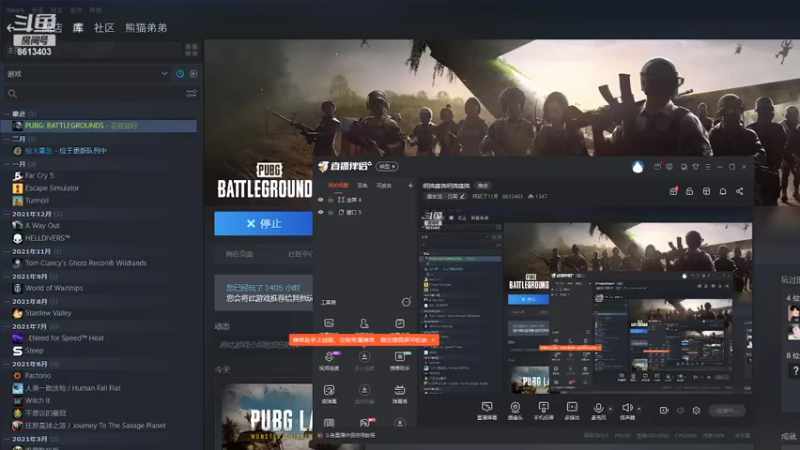This screenshot has width=800, height=450.
Task: Open the gift box icon with red badge
Action: point(673,191)
